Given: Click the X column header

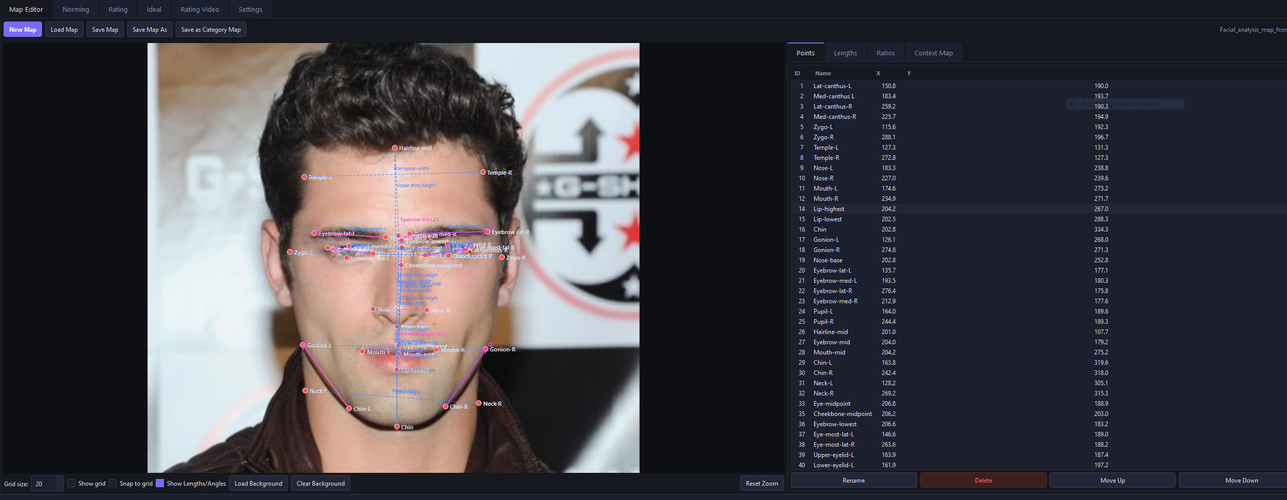Looking at the screenshot, I should pos(879,73).
